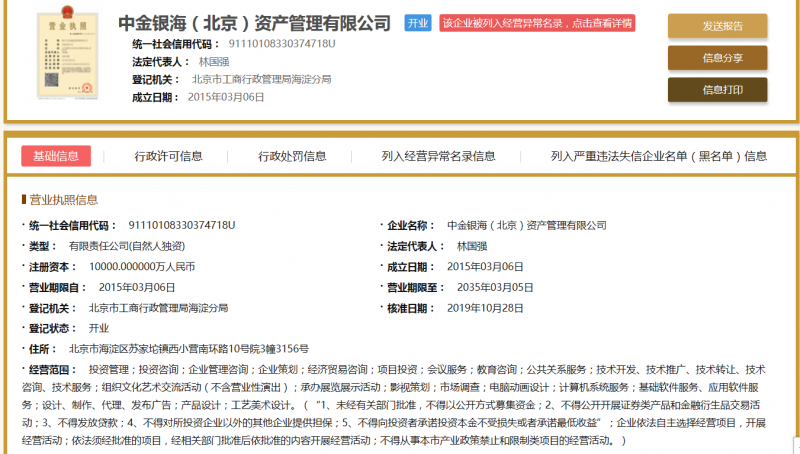The width and height of the screenshot is (800, 454).
Task: Click the 开业 status badge
Action: point(418,23)
